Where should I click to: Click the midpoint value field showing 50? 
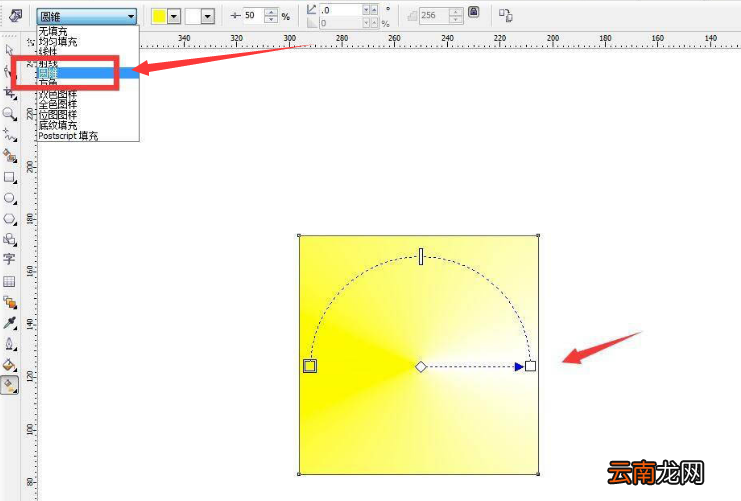tap(253, 16)
